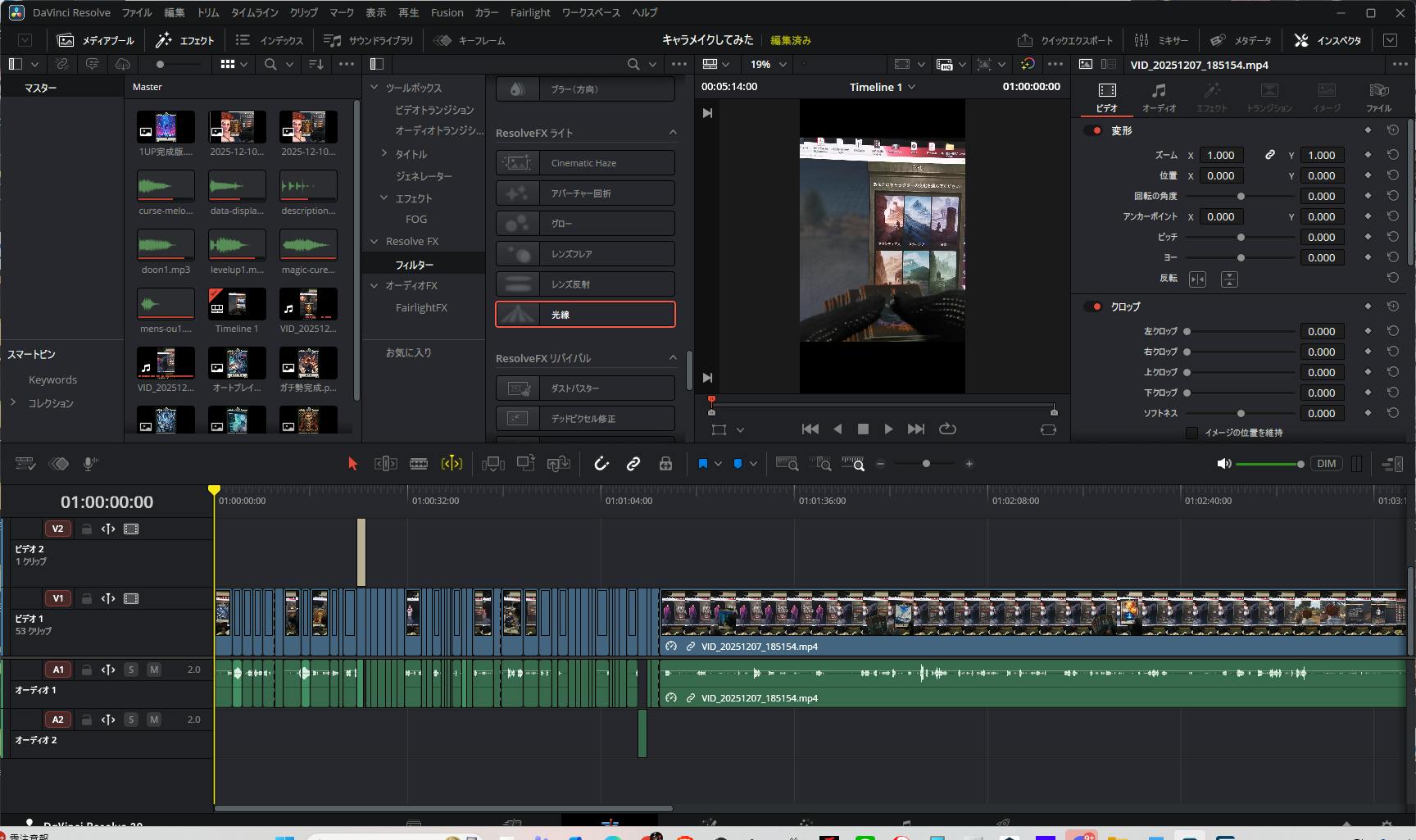Viewport: 1416px width, 840px height.
Task: Click the selection mode arrow tool
Action: (x=352, y=464)
